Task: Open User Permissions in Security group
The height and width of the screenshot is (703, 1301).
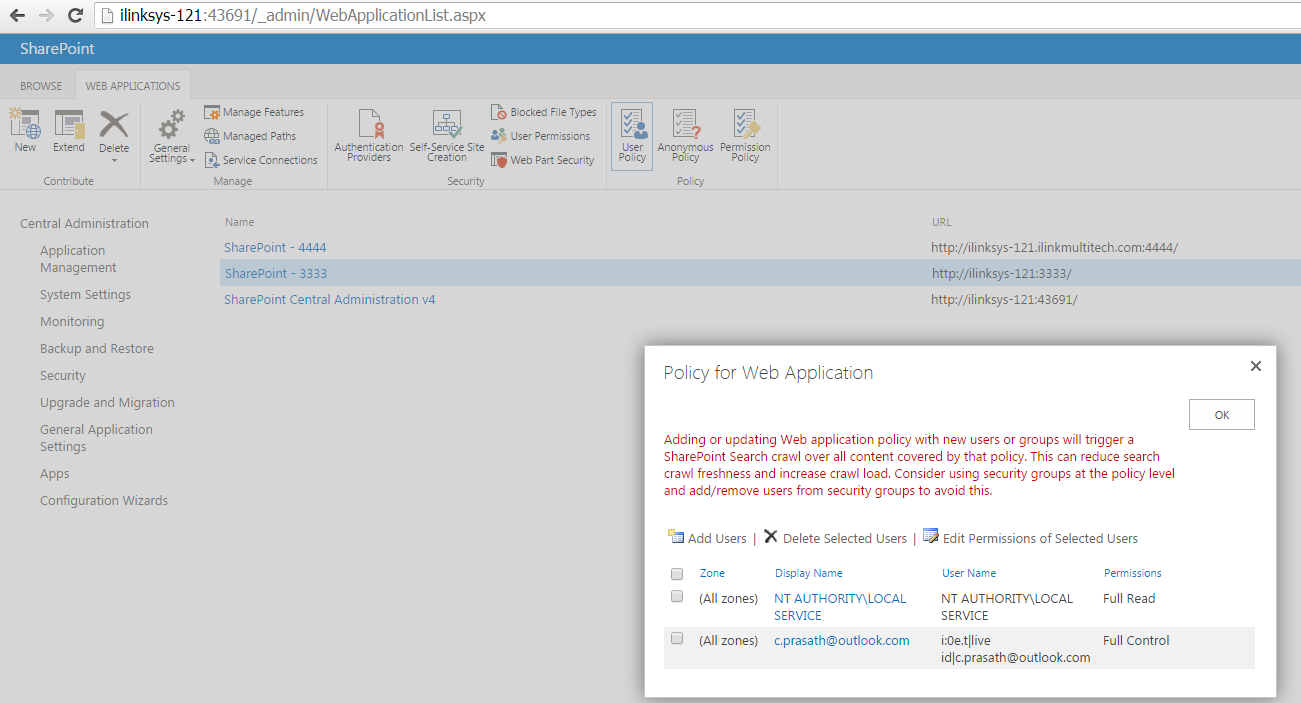Action: [x=541, y=136]
